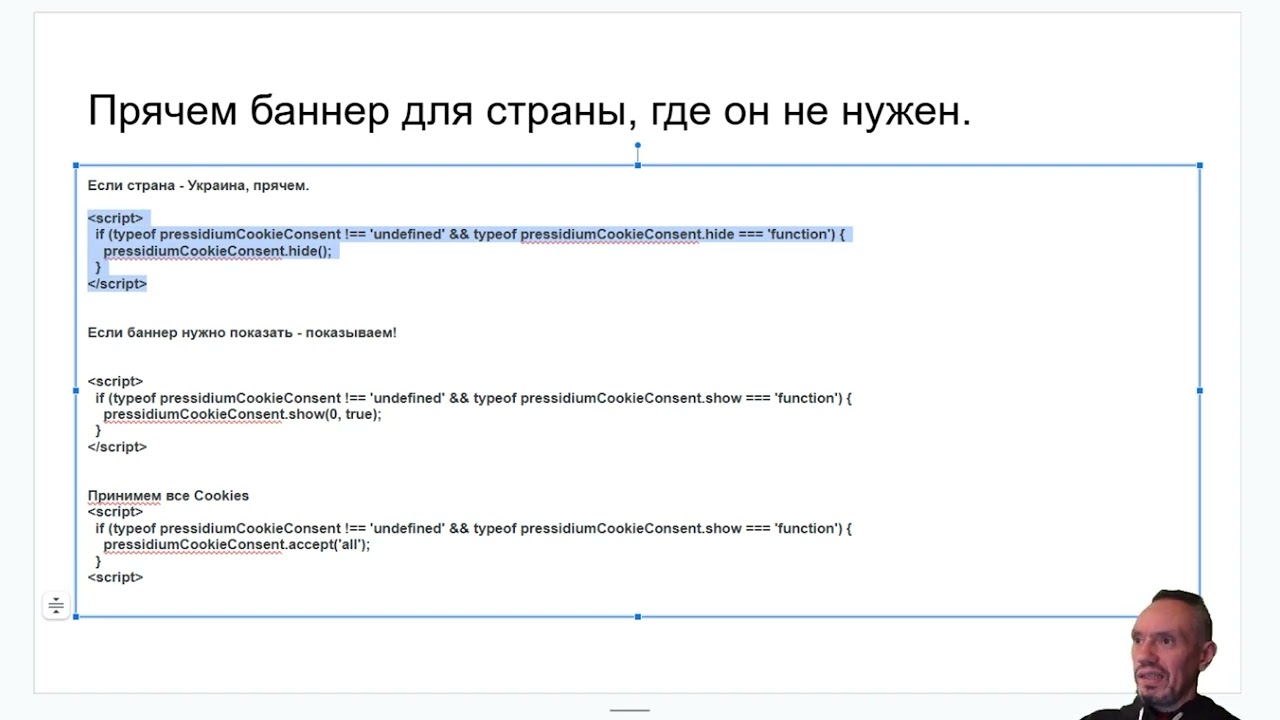Click the left-middle resize handle of the text box

(76, 391)
